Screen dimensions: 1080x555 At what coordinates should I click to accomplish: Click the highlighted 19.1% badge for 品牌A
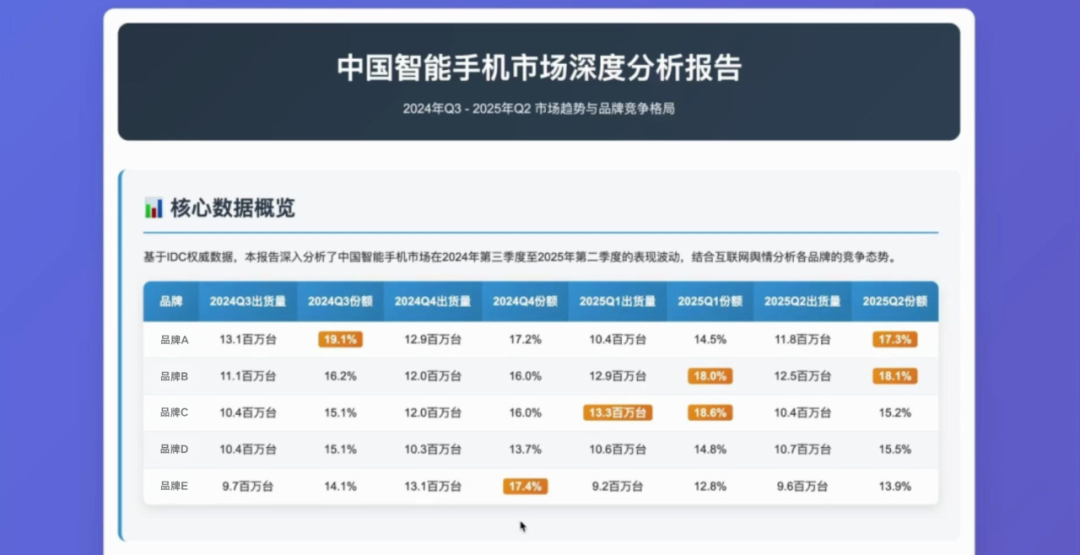click(x=340, y=339)
